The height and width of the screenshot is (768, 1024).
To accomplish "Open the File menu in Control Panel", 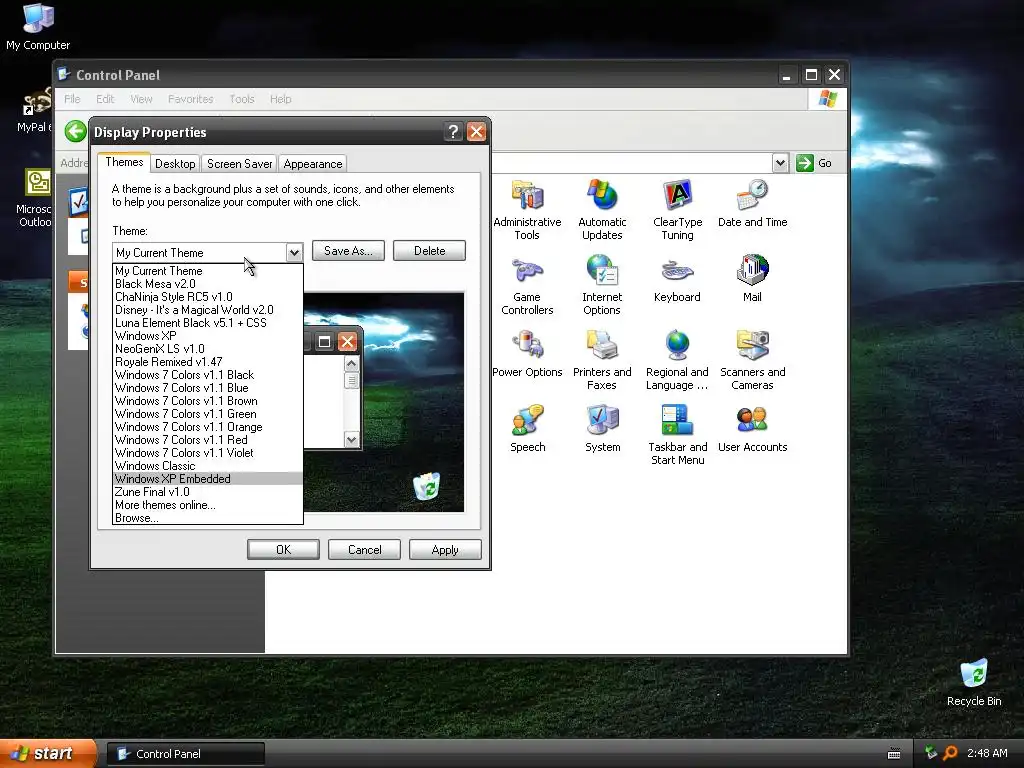I will pos(72,99).
